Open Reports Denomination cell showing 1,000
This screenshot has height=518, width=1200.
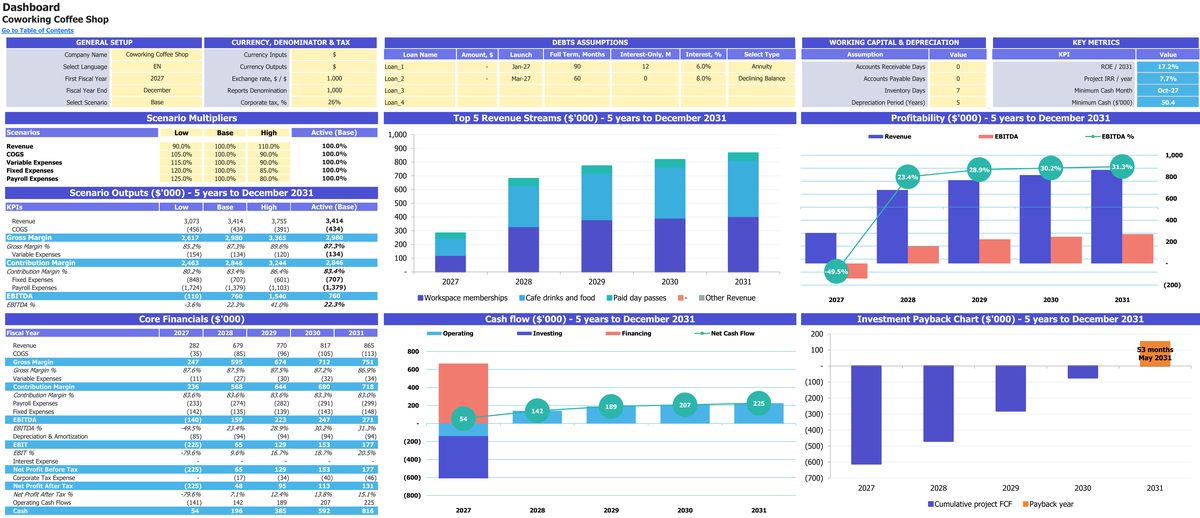pos(334,90)
